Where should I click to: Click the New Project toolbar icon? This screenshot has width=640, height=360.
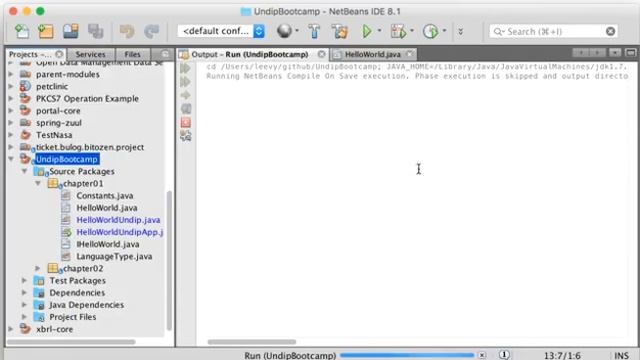point(46,31)
